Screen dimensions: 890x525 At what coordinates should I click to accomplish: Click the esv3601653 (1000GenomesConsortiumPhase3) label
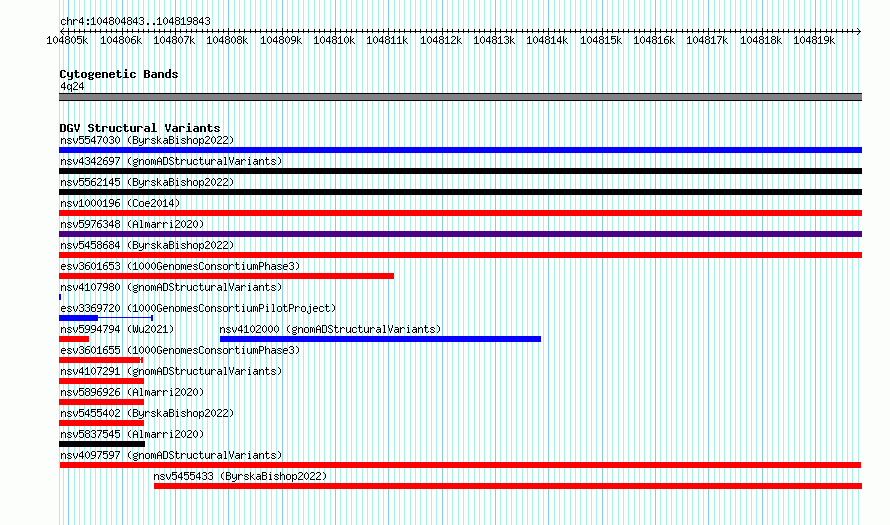click(x=180, y=266)
